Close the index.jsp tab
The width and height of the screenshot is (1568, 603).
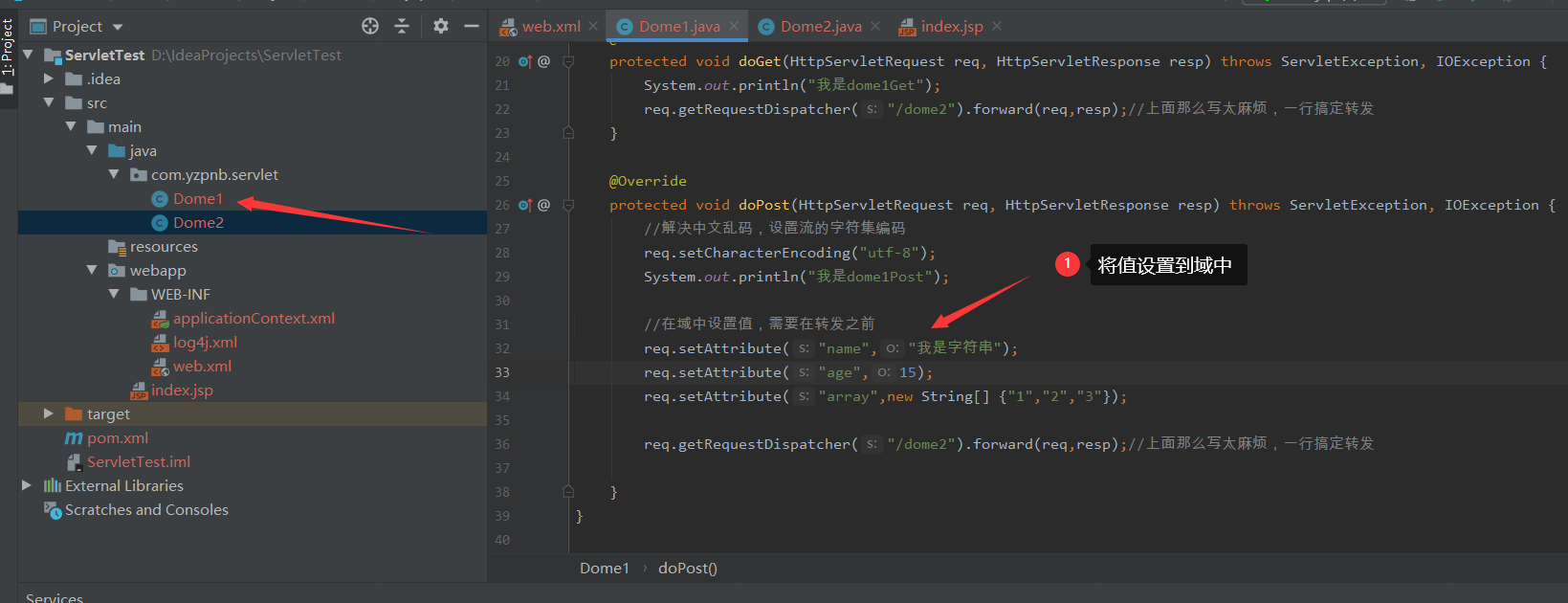997,26
